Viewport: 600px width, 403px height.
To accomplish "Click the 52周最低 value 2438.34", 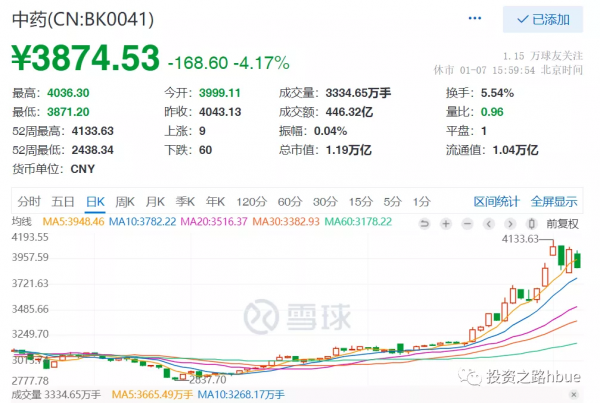I will (x=93, y=150).
